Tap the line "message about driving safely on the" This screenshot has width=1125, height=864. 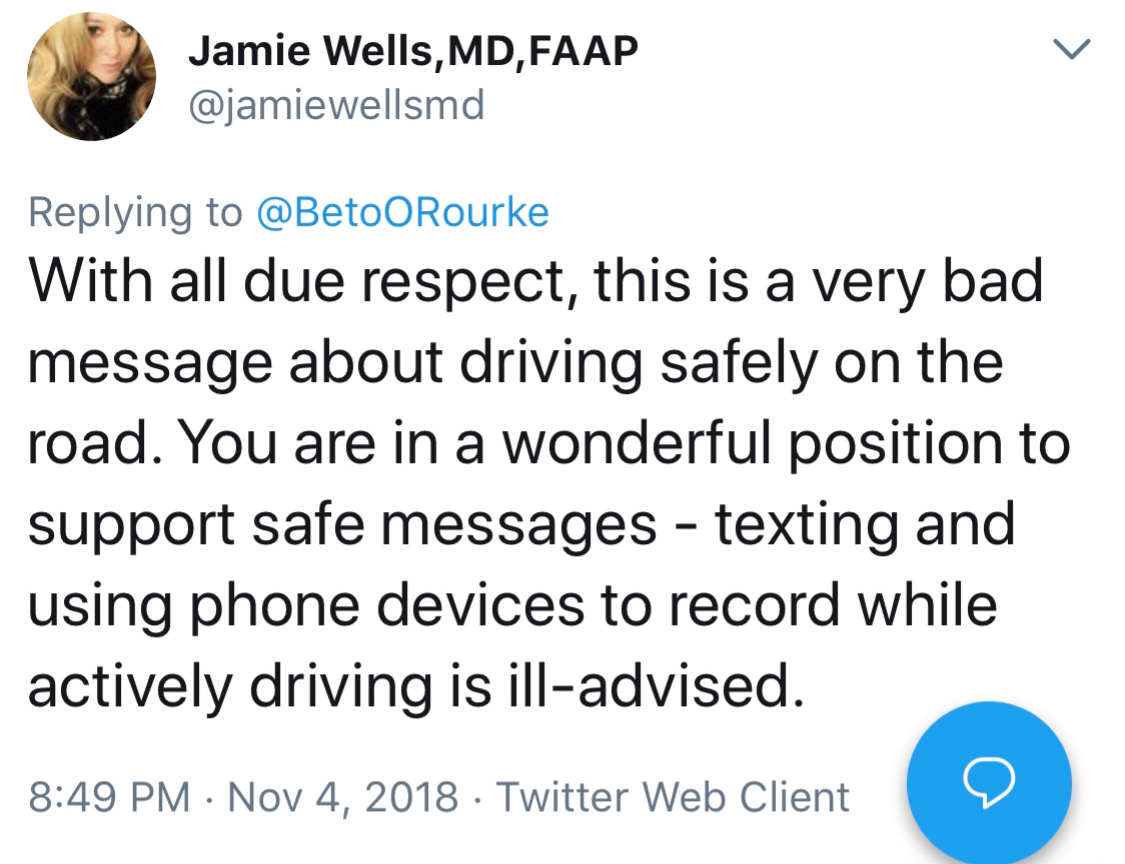tap(515, 363)
